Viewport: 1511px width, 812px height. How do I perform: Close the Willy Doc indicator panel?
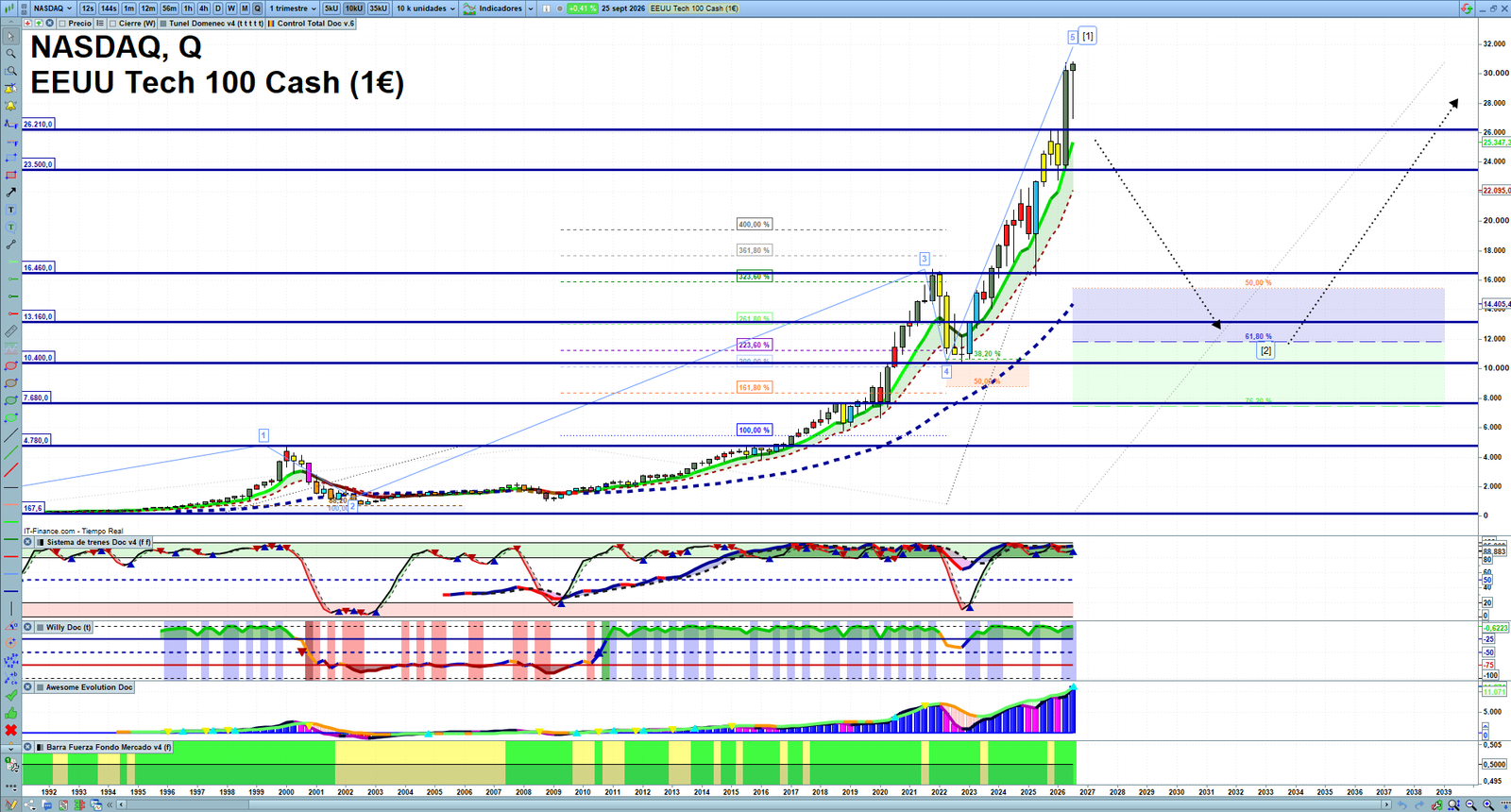click(28, 627)
